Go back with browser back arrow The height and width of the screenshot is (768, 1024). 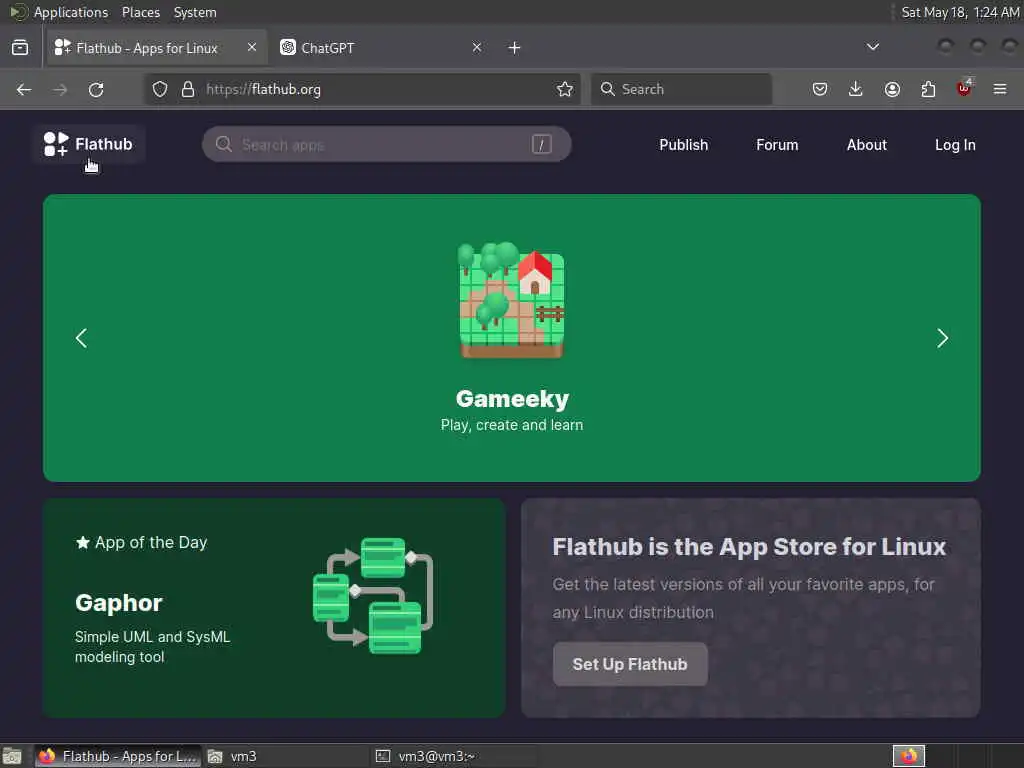[24, 89]
